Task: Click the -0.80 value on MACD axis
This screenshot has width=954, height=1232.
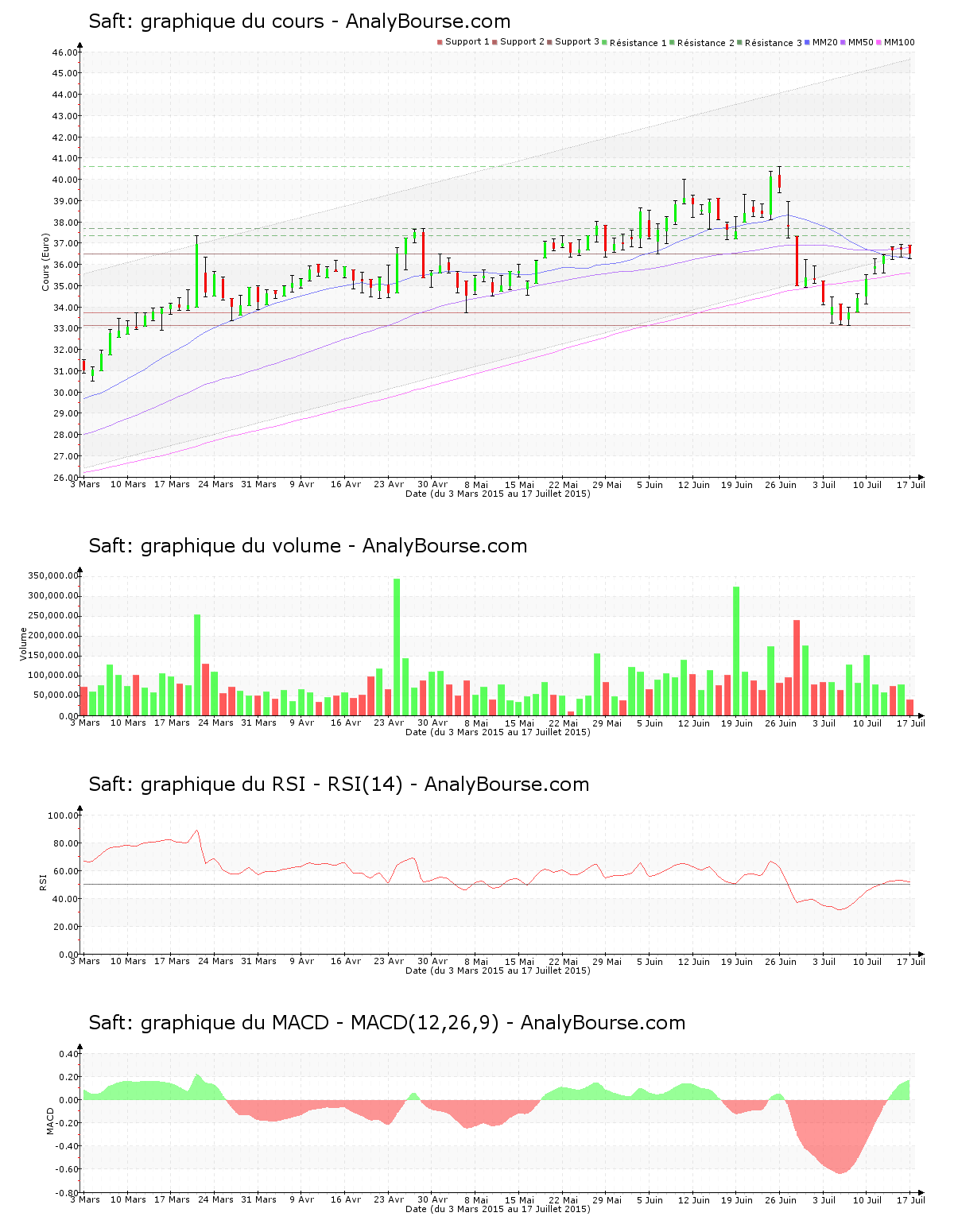Action: (67, 1193)
